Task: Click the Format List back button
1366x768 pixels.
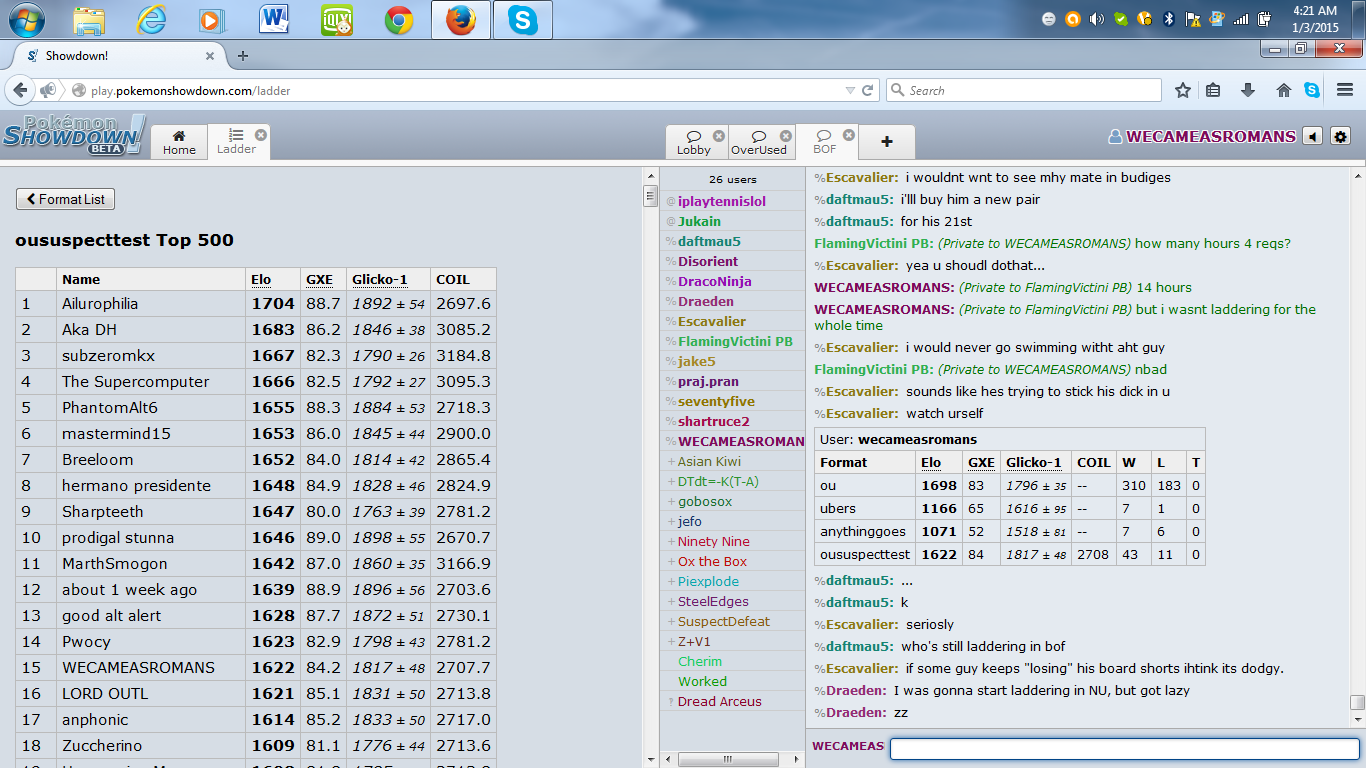Action: pyautogui.click(x=65, y=199)
